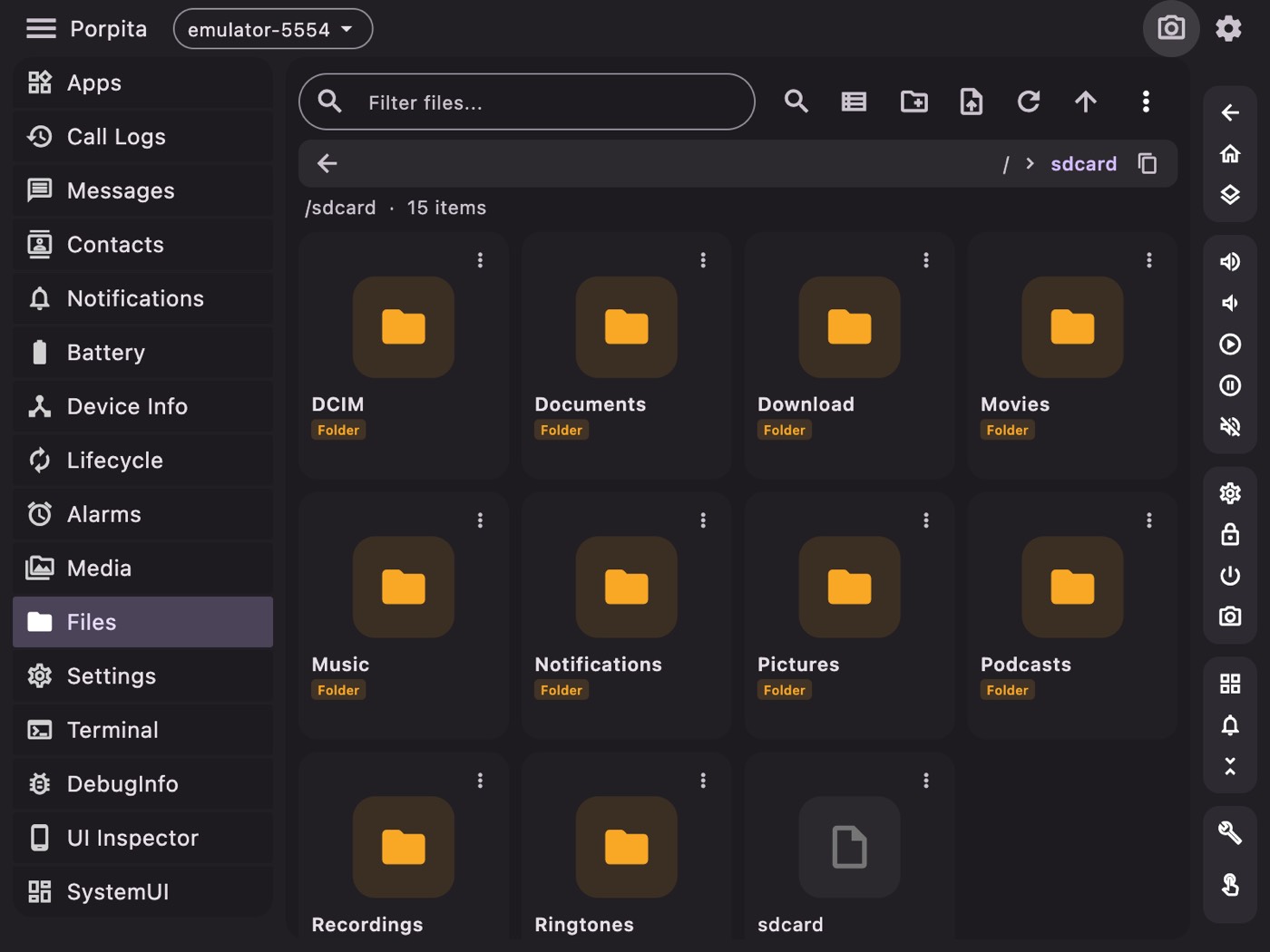1270x952 pixels.
Task: Open the hamburger menu next to Porpita
Action: point(41,29)
